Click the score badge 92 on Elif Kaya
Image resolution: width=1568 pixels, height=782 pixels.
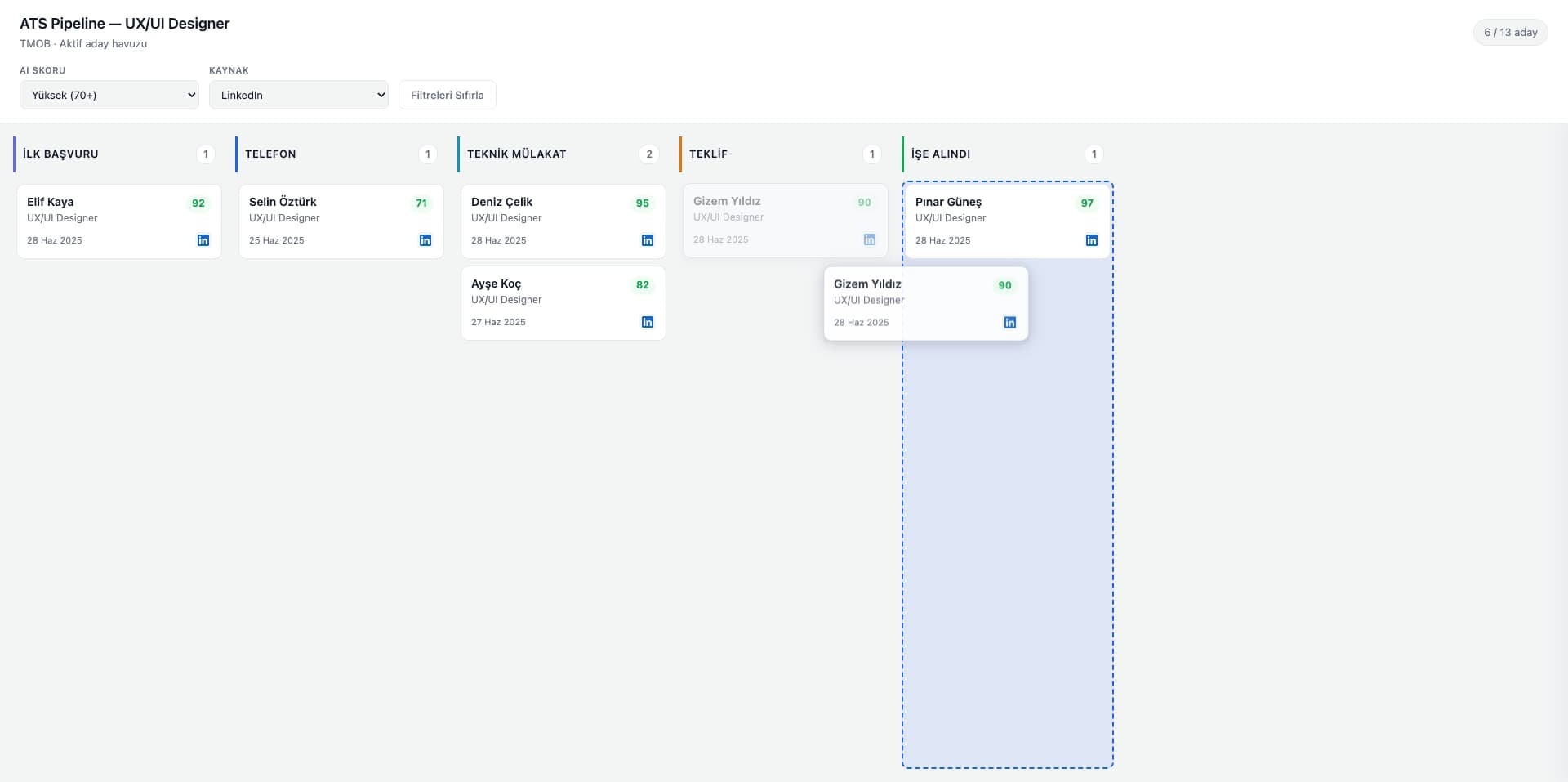tap(198, 203)
